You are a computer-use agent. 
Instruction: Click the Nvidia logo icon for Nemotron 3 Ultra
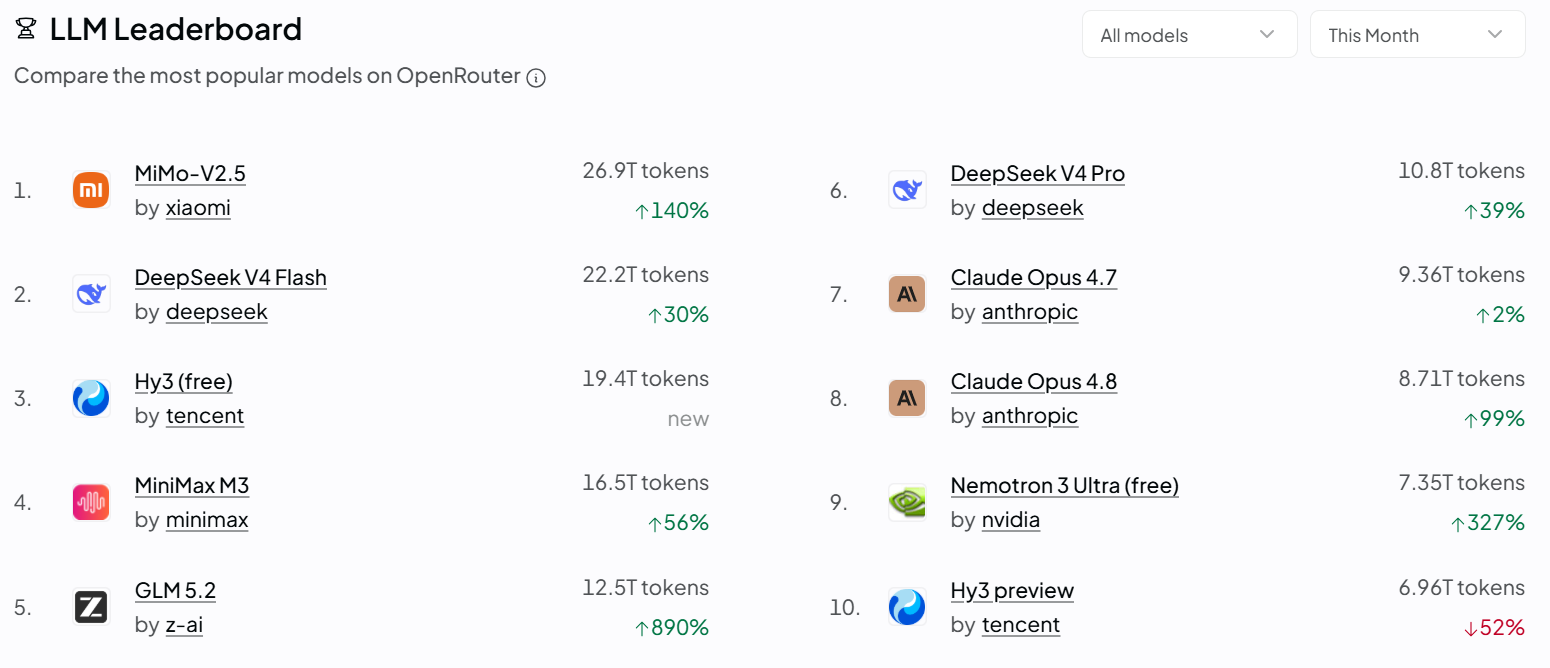[907, 502]
